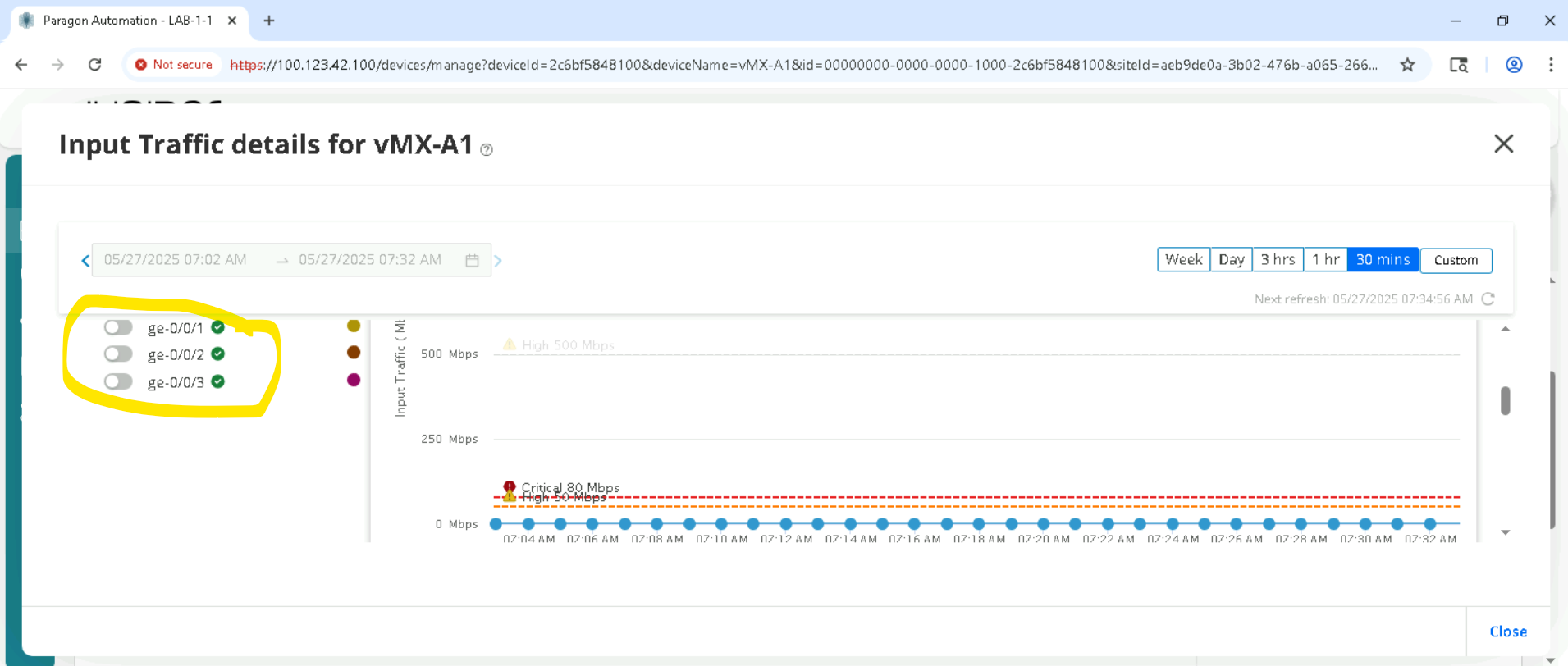Click the Custom time range button
This screenshot has width=1568, height=666.
(x=1456, y=260)
